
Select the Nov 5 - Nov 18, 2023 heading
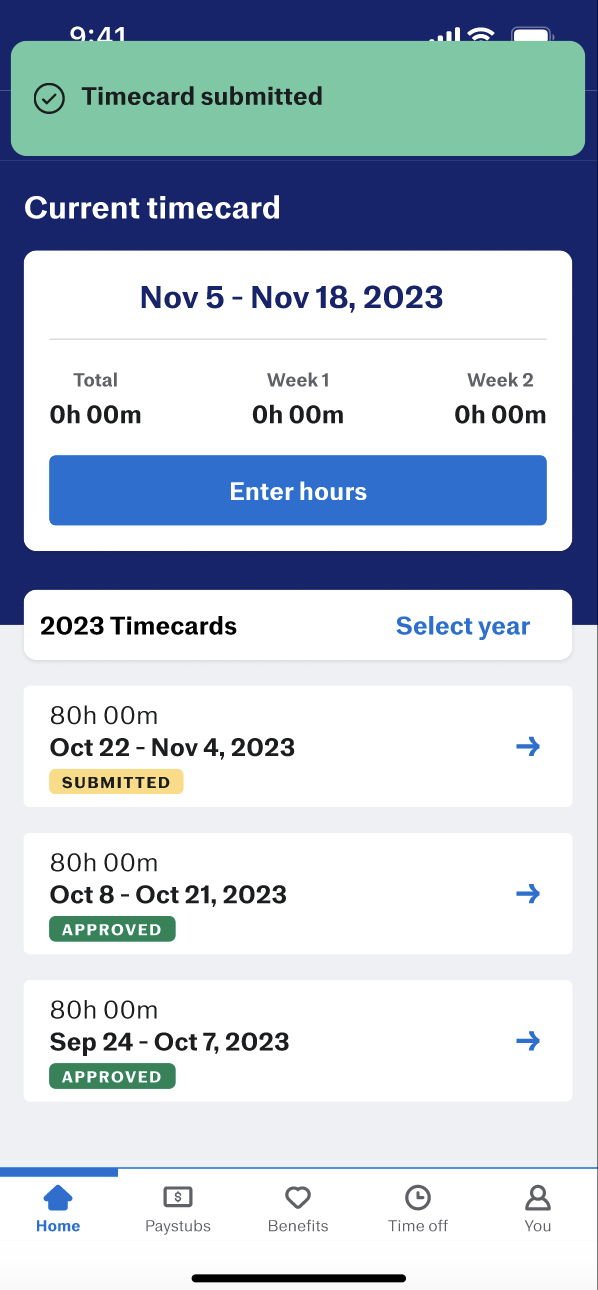[292, 297]
